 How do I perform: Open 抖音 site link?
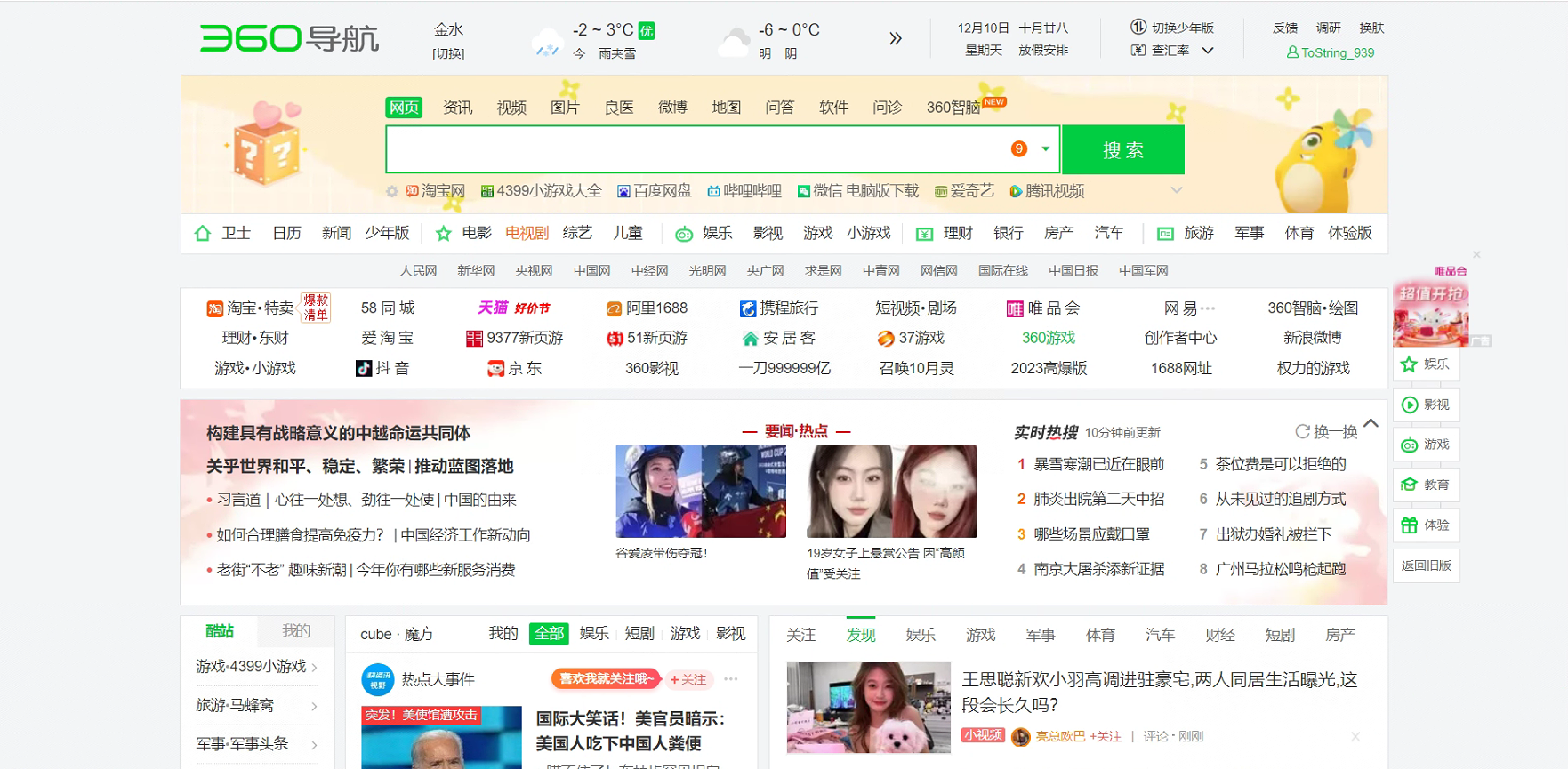(x=382, y=368)
